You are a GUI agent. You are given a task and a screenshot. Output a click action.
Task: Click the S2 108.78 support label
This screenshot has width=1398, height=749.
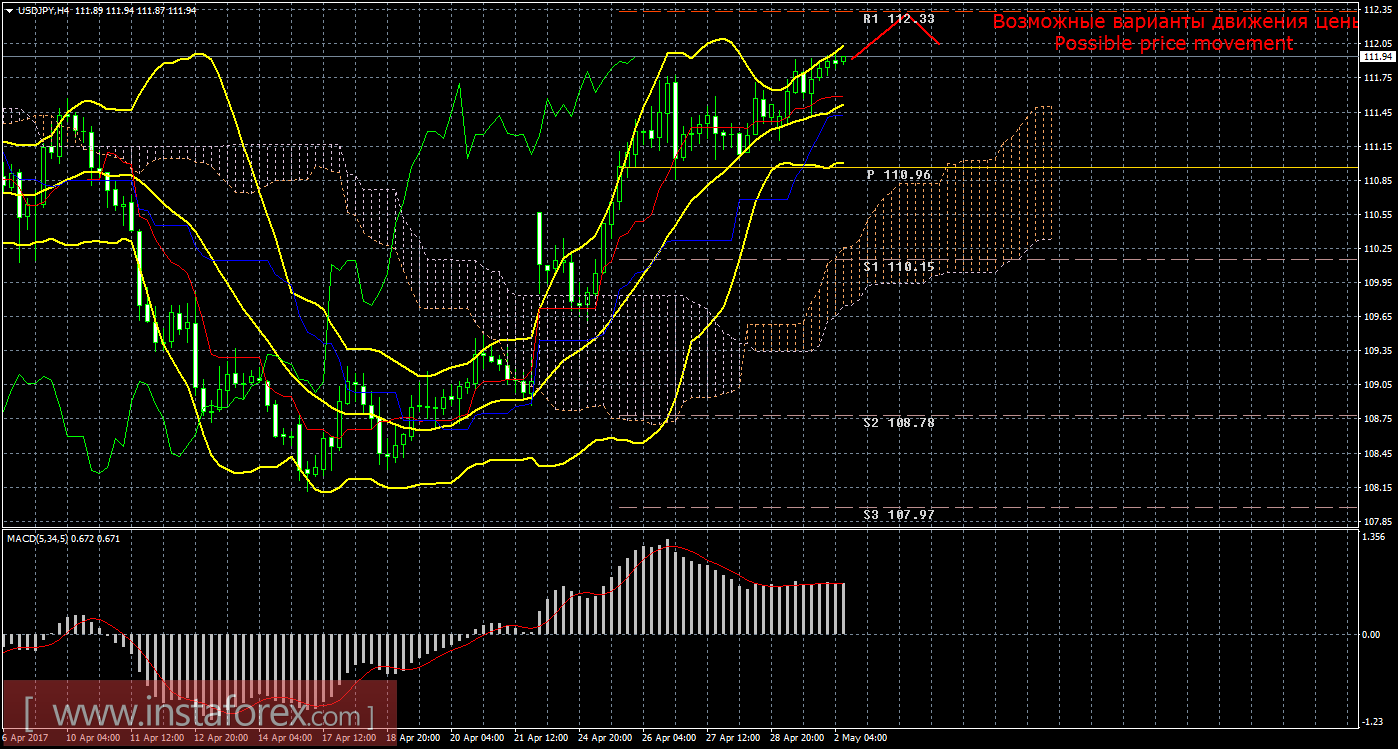pyautogui.click(x=898, y=423)
